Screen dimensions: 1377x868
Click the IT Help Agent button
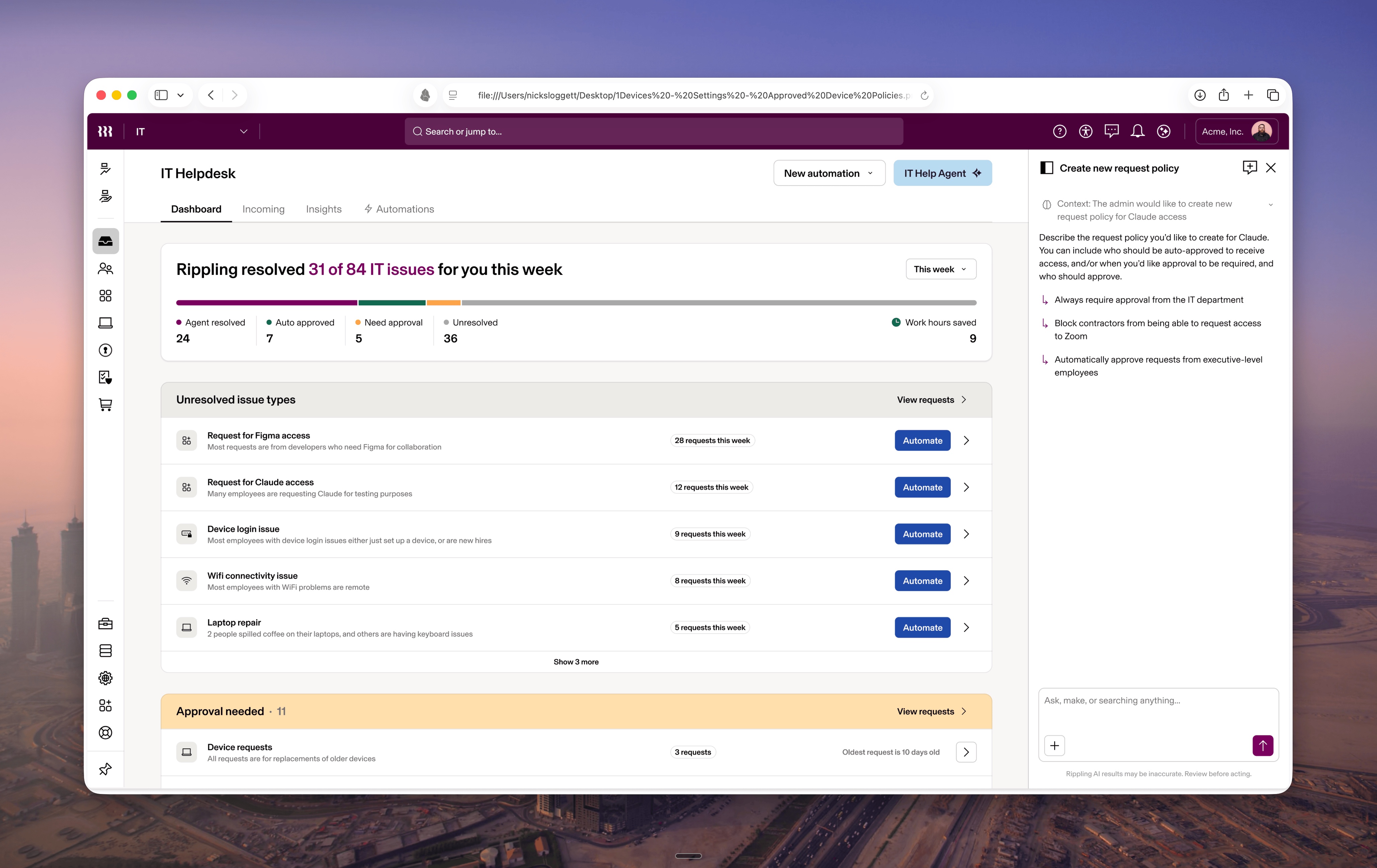point(942,173)
